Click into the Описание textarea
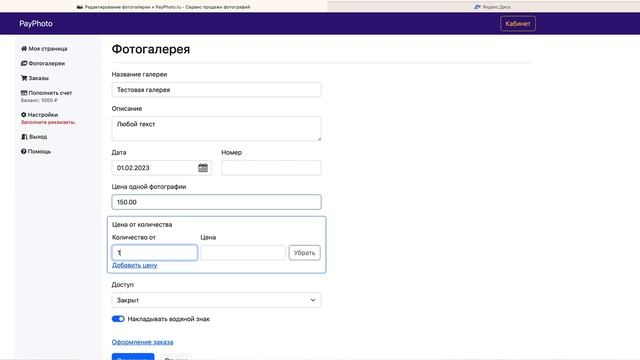The width and height of the screenshot is (640, 360). coord(216,129)
